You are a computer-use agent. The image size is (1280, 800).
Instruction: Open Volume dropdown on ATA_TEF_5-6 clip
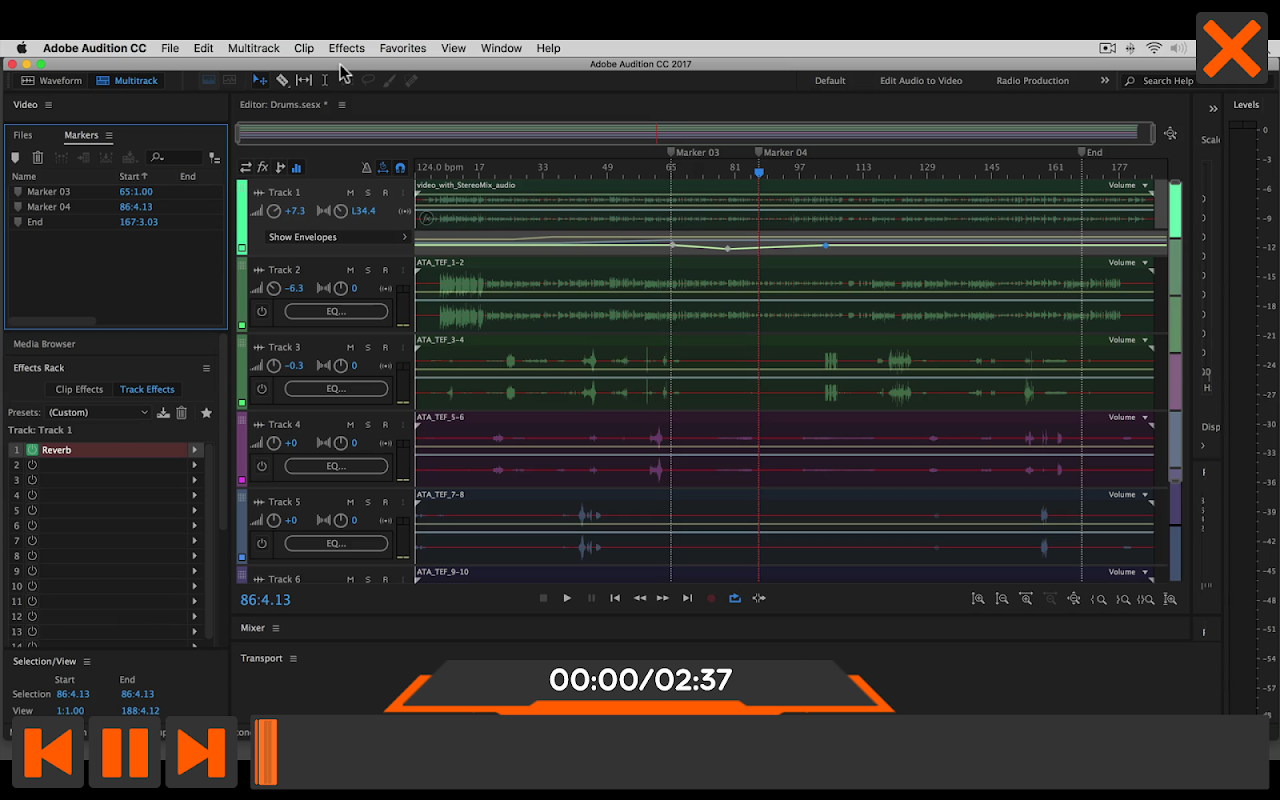pyautogui.click(x=1145, y=417)
